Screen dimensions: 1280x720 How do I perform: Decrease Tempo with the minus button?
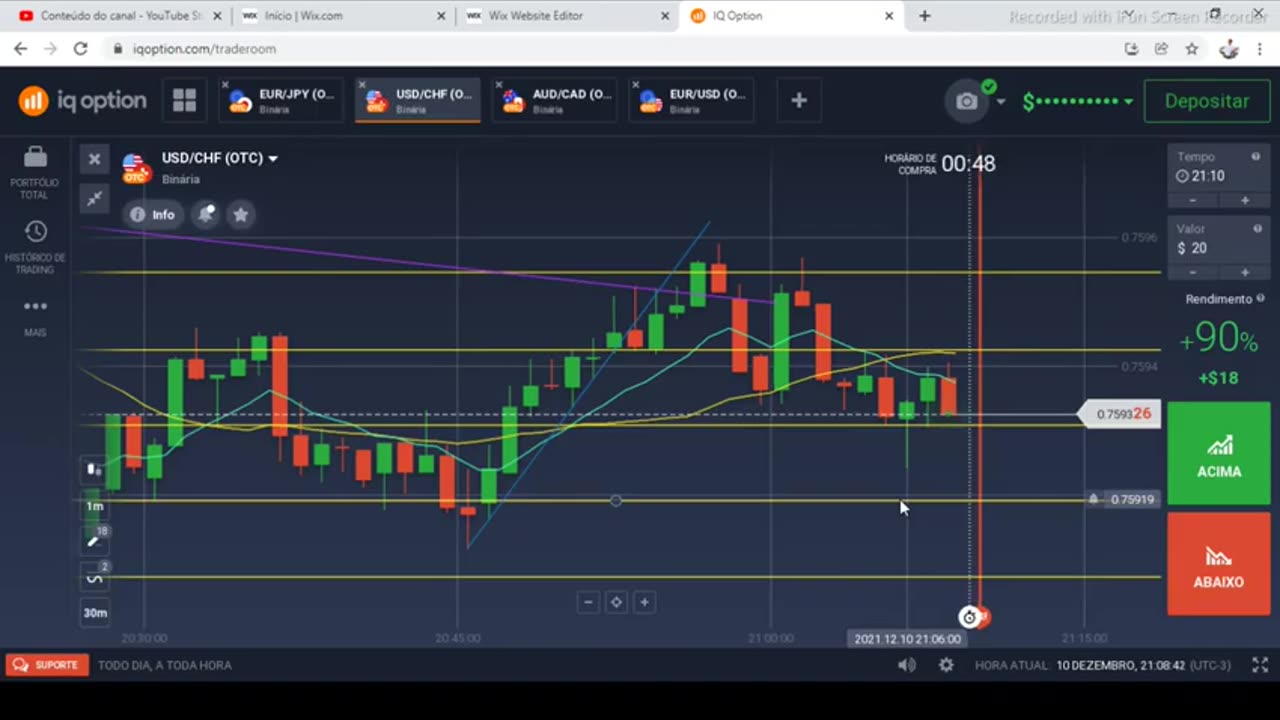point(1193,200)
